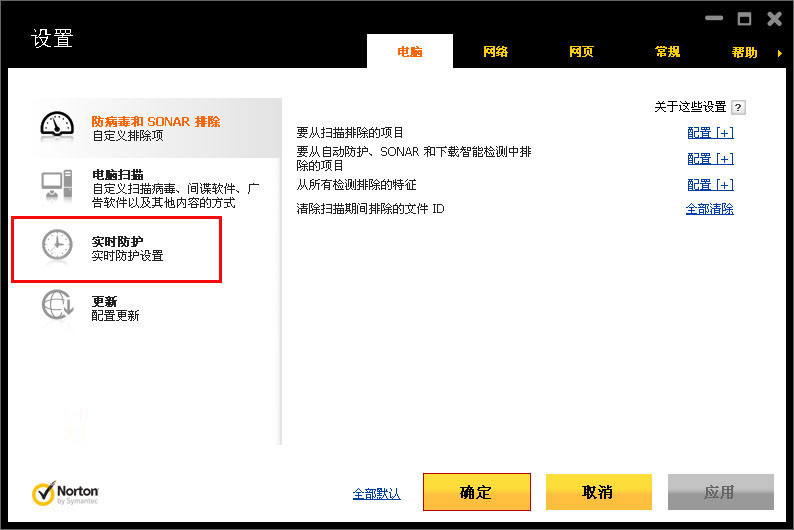
Task: Click 配置 [+] for 从所有检测排除的特征
Action: click(x=710, y=185)
